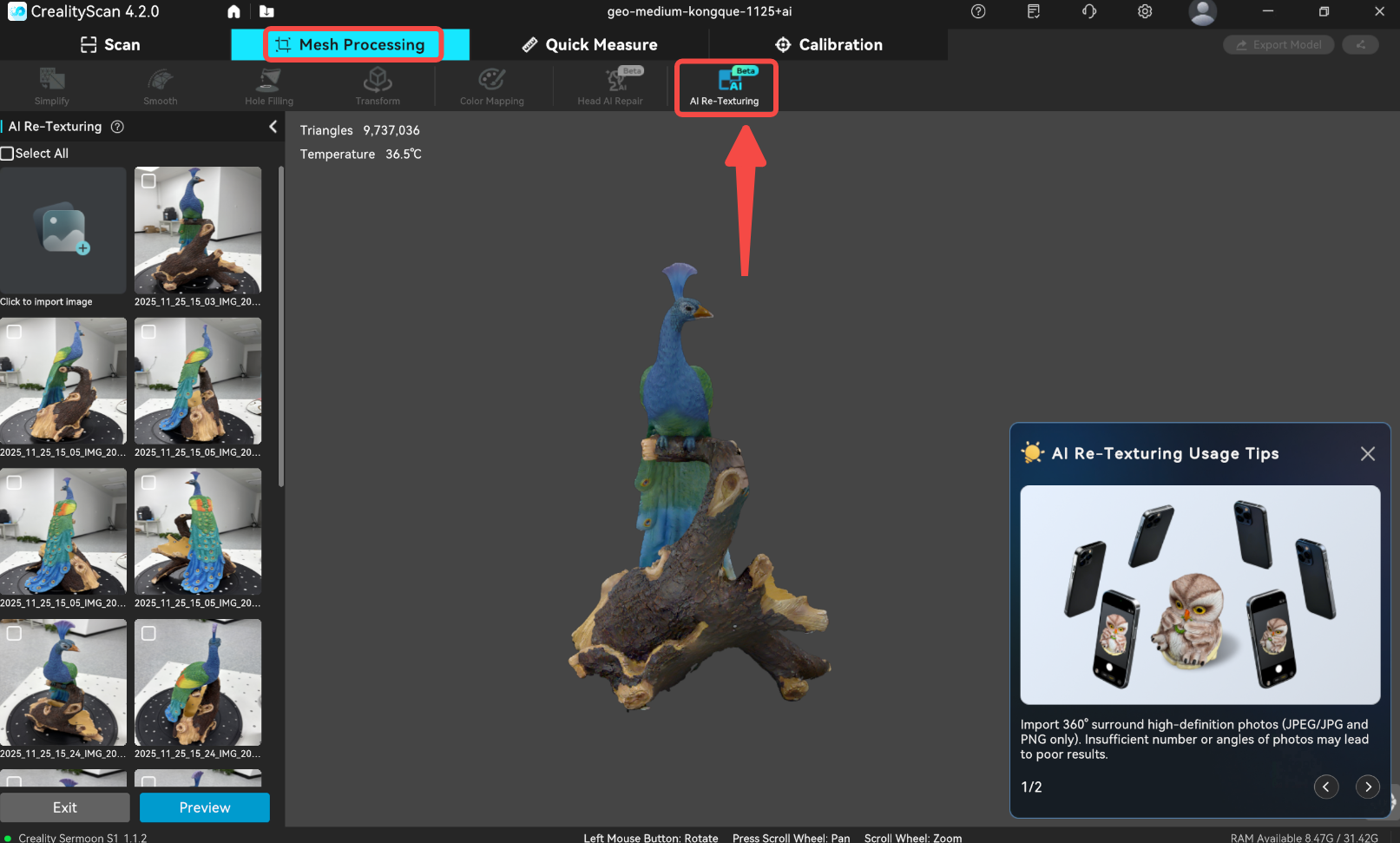
Task: Click the Exit button
Action: pyautogui.click(x=65, y=807)
